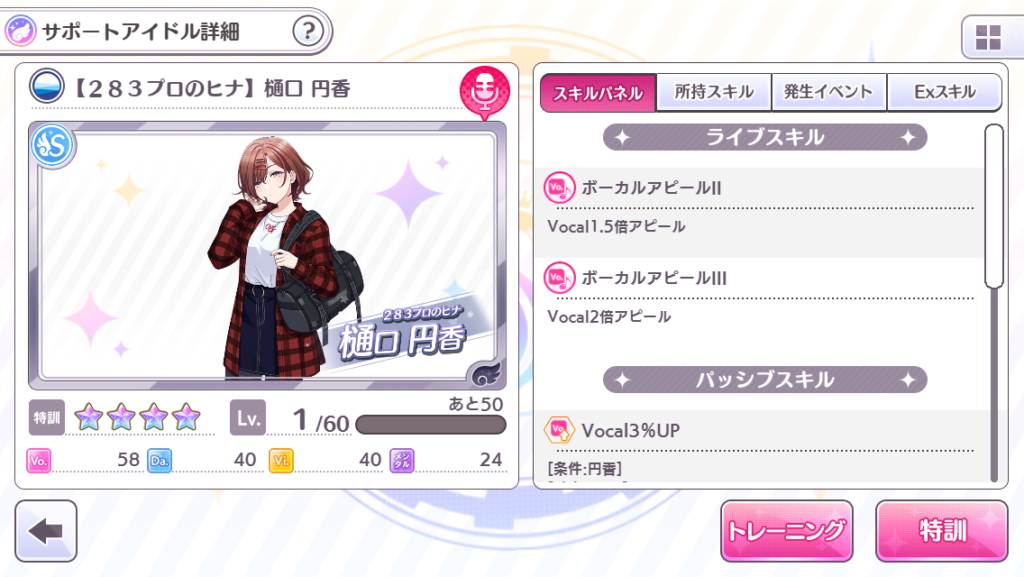Tap the back arrow button

[x=46, y=531]
